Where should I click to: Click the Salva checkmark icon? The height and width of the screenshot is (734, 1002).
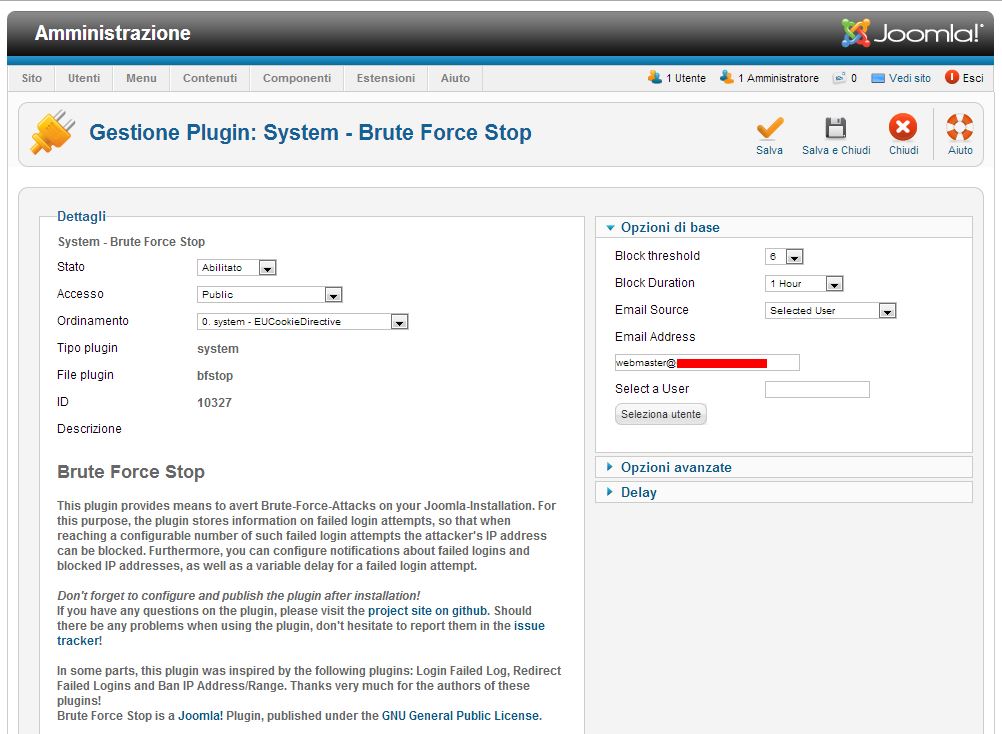click(x=769, y=128)
